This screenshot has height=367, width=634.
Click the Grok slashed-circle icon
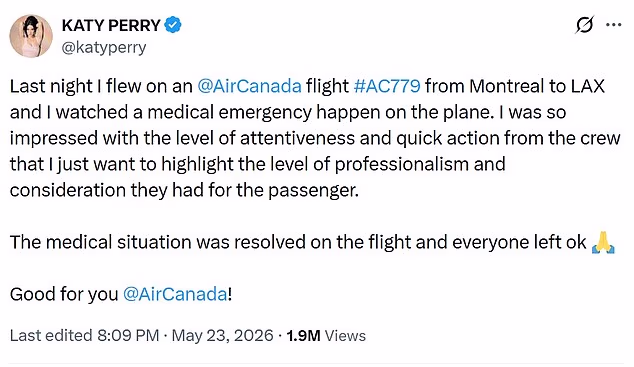(584, 25)
